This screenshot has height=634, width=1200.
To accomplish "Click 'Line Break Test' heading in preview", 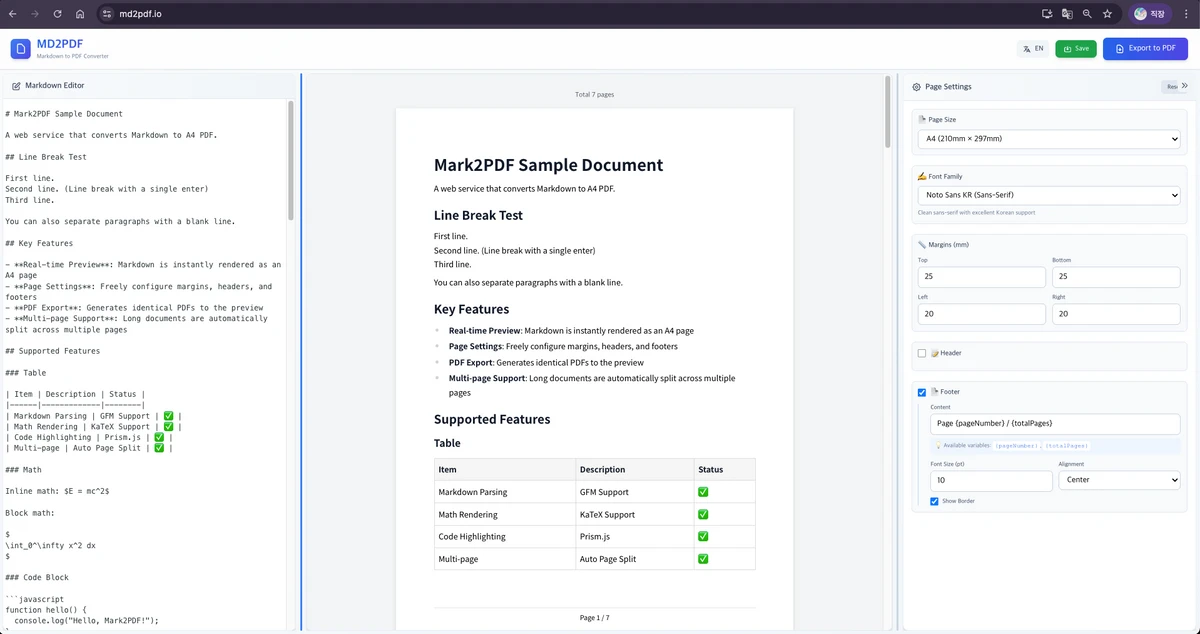I will [x=478, y=215].
